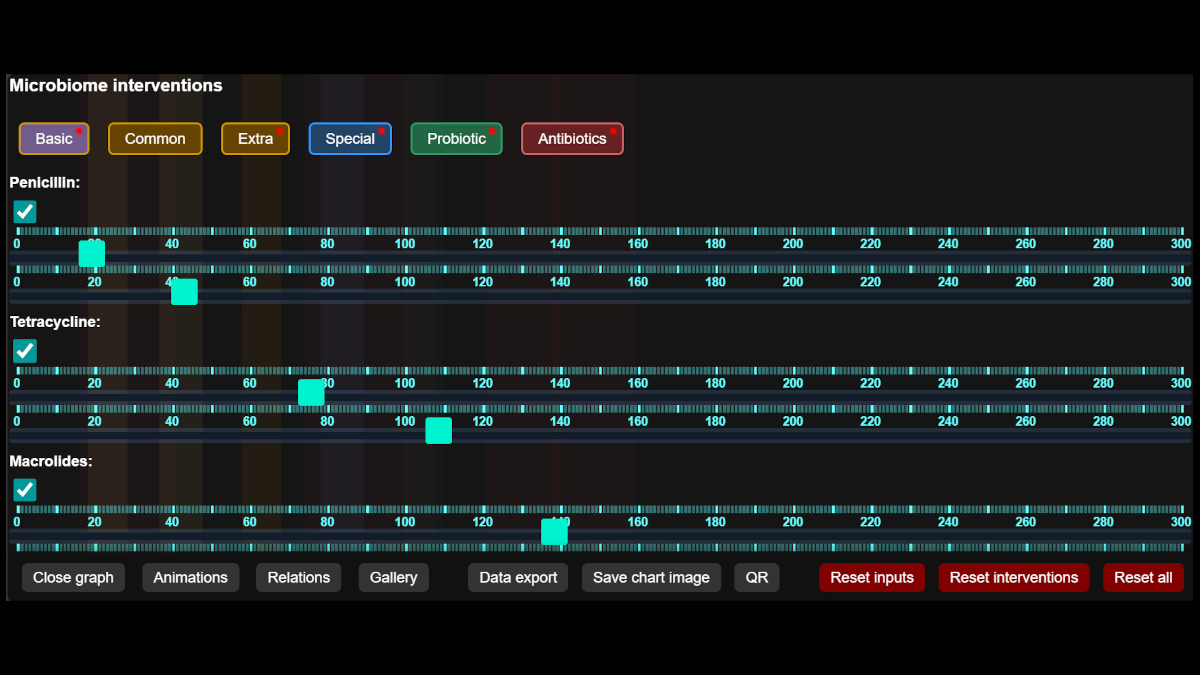Open the Special interventions tab
The image size is (1200, 675).
[x=350, y=139]
